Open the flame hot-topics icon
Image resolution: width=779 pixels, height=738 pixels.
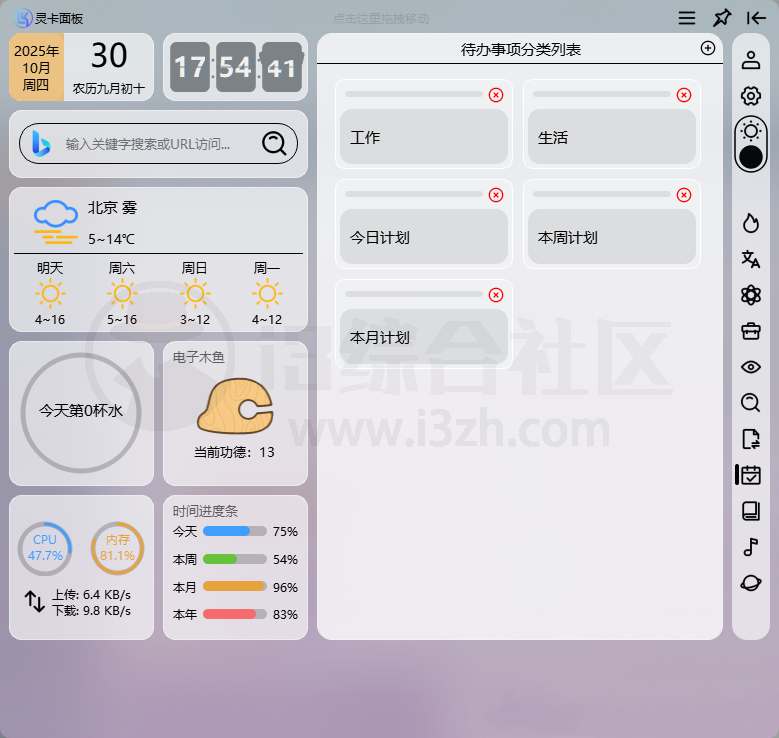(751, 223)
